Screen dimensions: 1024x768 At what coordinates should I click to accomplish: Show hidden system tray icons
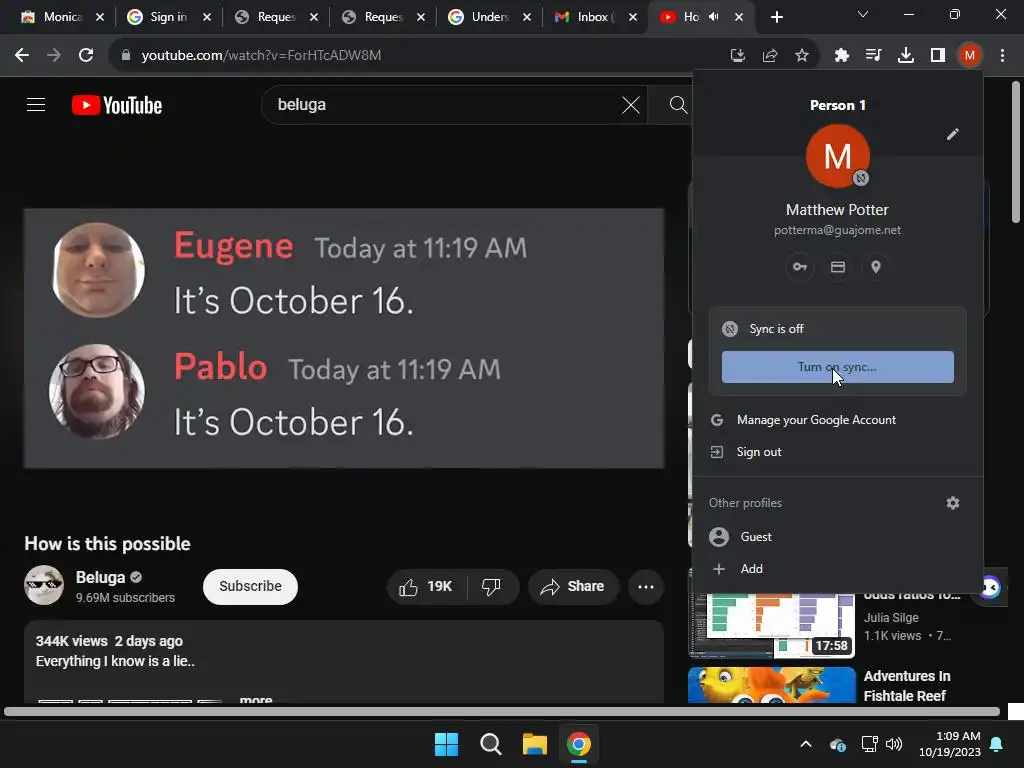coord(806,744)
